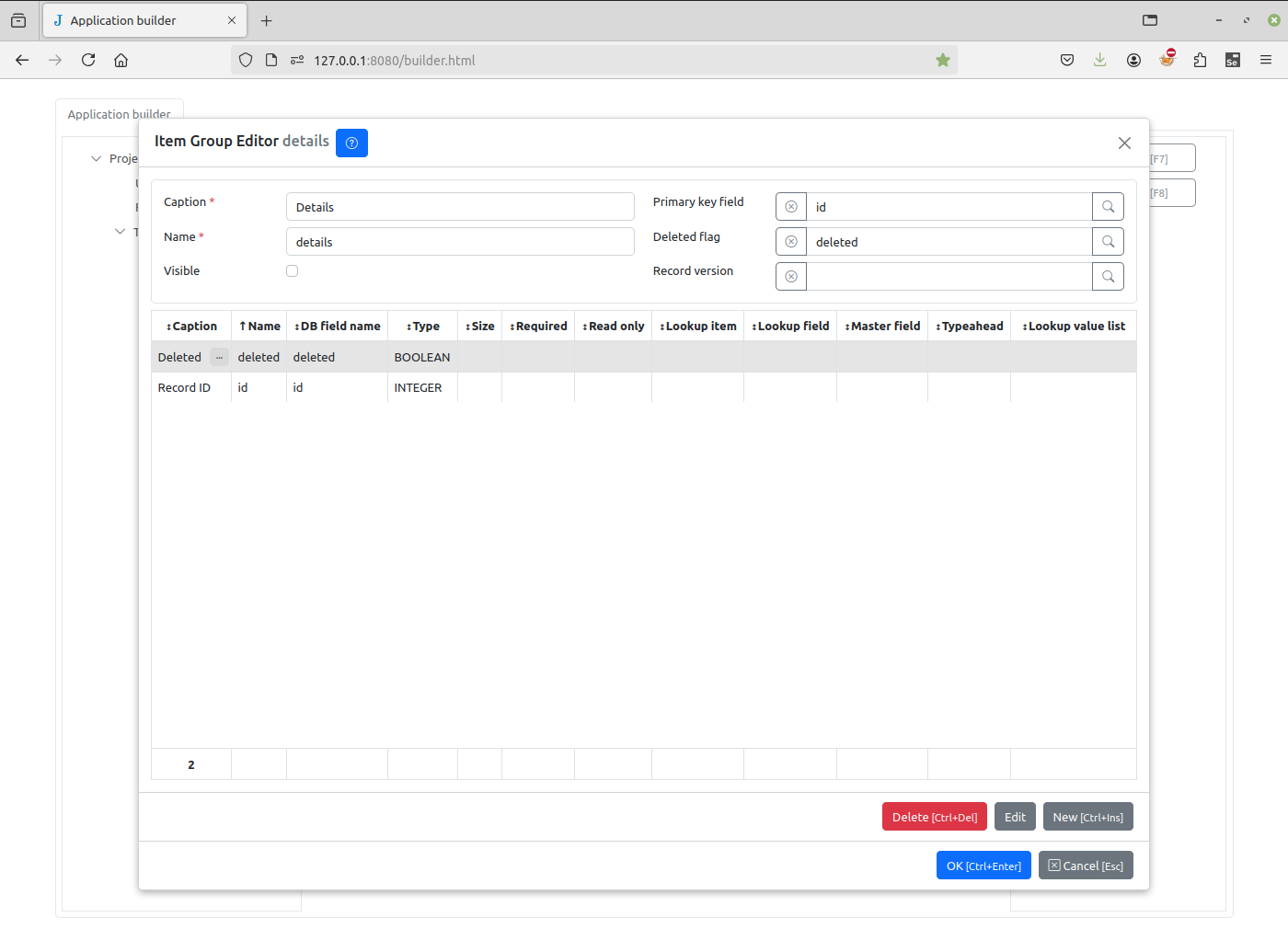Open Primary key field lookup search
This screenshot has height=929, width=1288.
(1108, 207)
